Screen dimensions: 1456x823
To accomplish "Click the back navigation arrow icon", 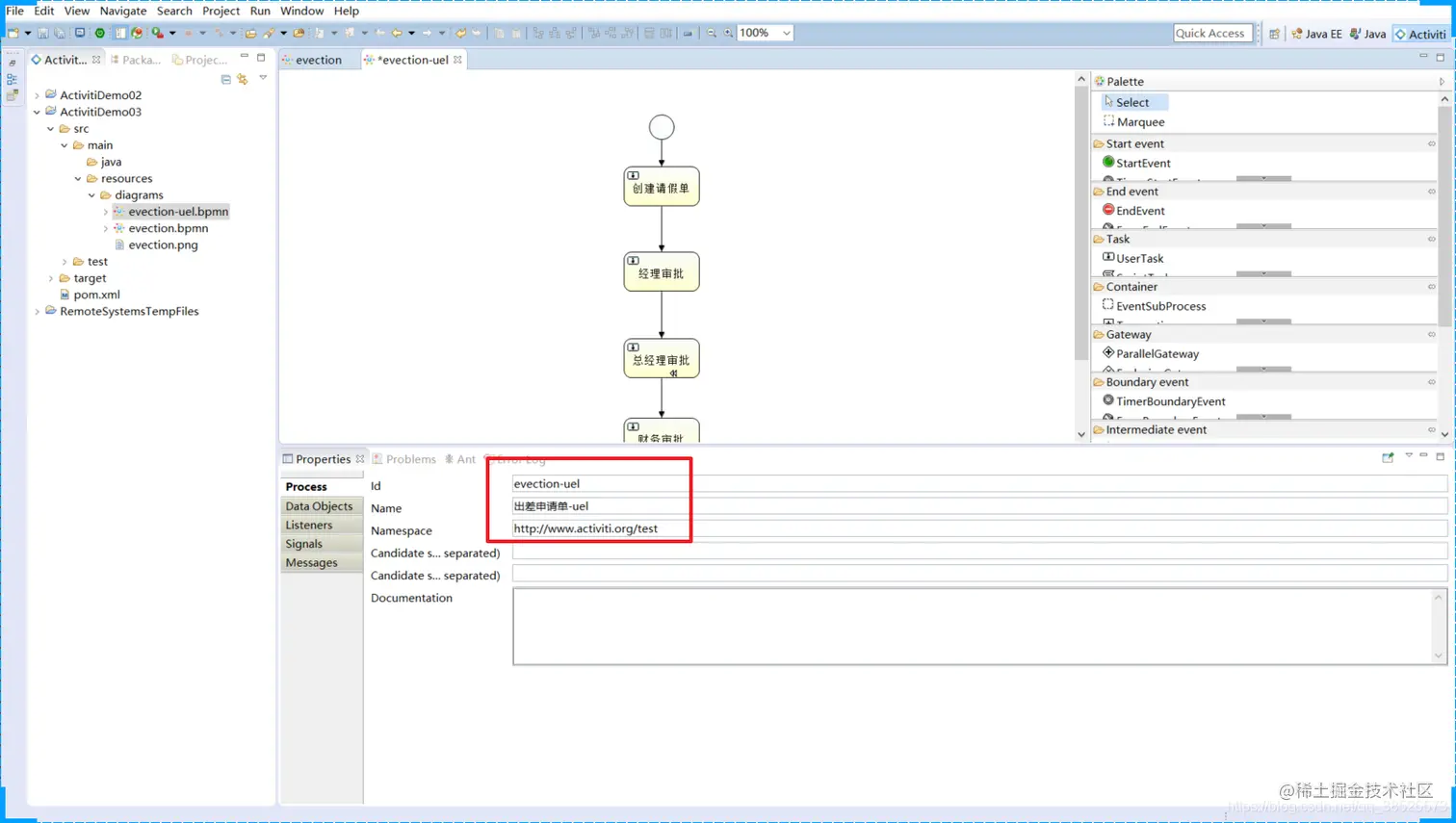I will [397, 33].
